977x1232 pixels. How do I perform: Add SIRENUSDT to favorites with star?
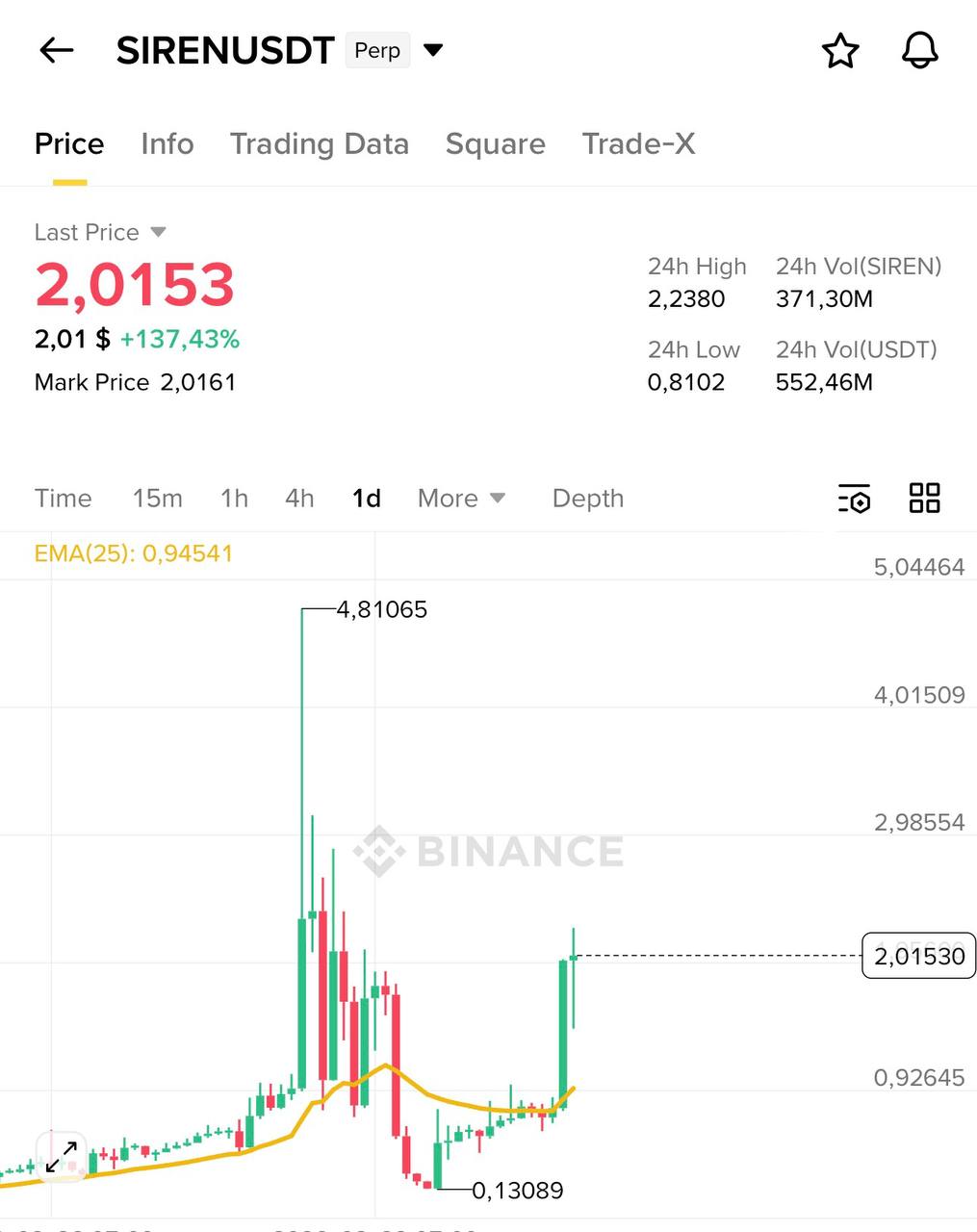tap(840, 50)
